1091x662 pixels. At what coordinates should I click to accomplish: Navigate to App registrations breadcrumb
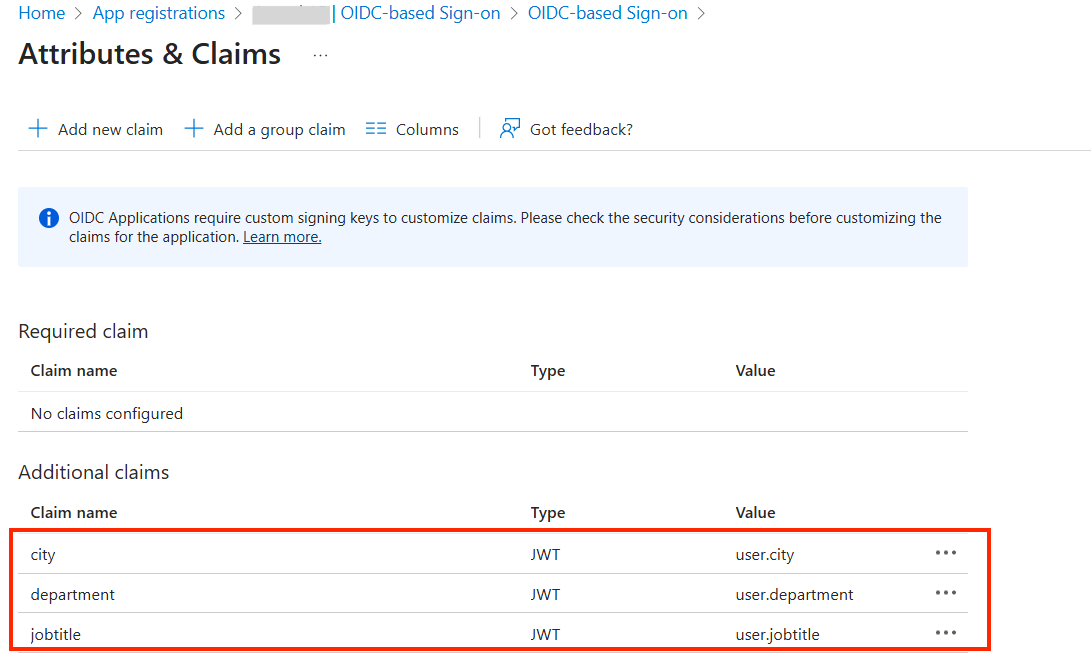click(x=159, y=13)
